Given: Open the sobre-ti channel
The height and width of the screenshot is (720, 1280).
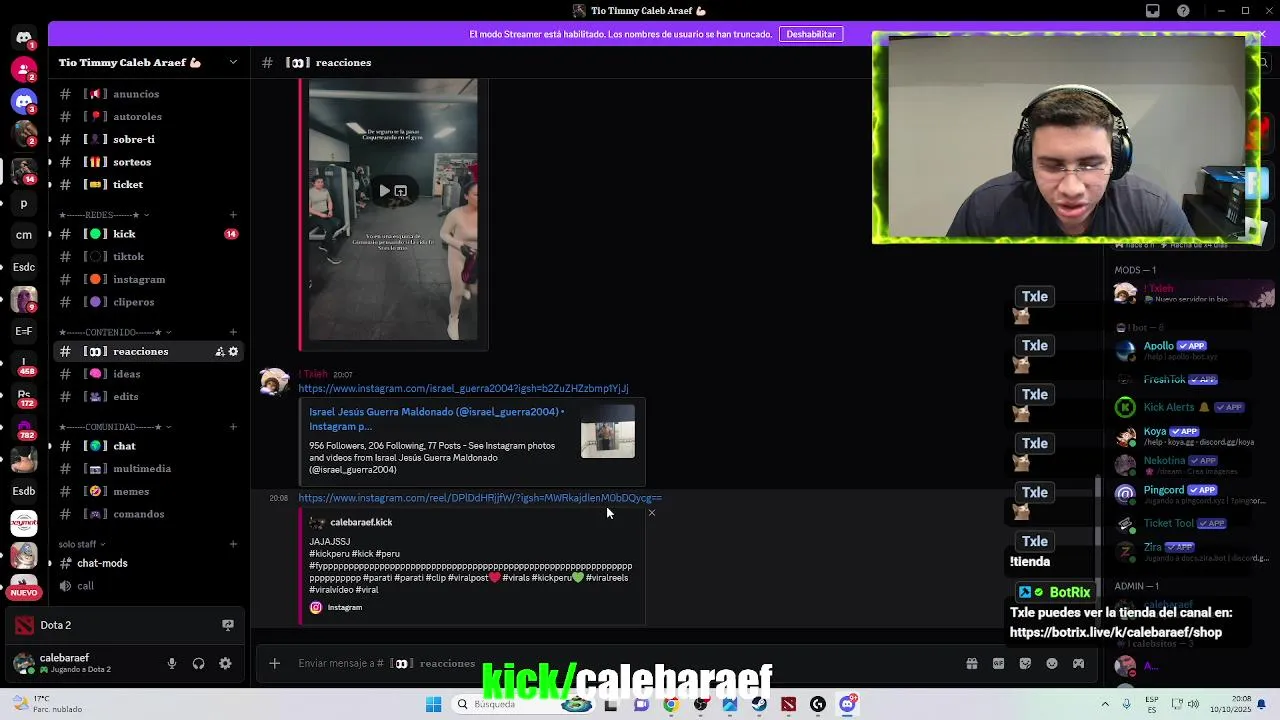Looking at the screenshot, I should (149, 139).
